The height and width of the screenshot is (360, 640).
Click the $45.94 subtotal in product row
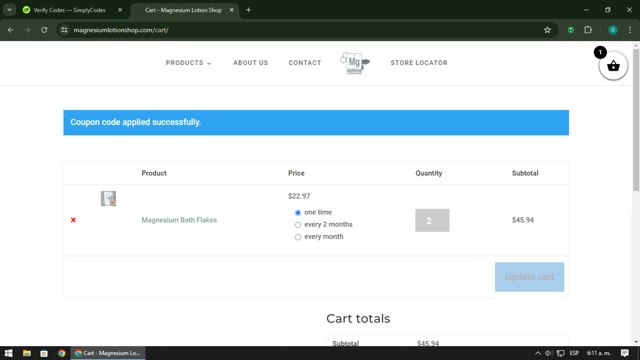523,220
